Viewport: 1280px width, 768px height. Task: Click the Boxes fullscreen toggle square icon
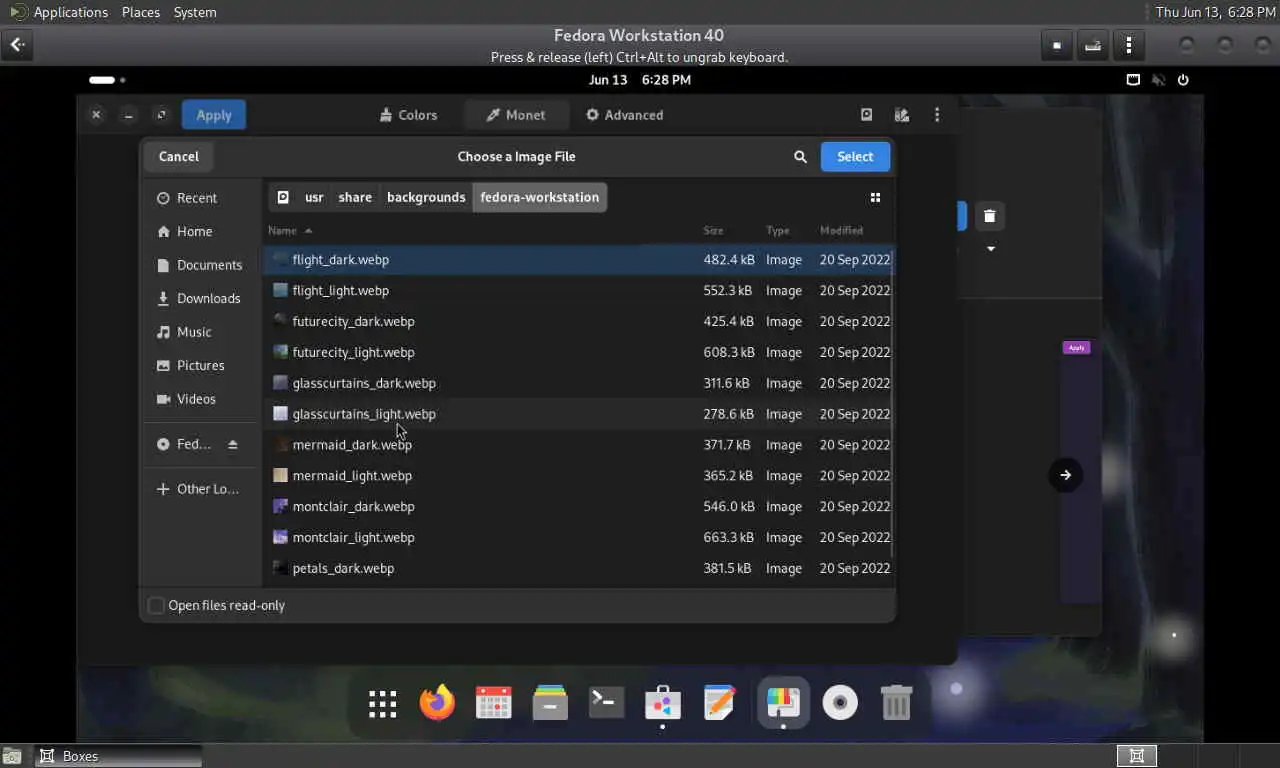click(x=1057, y=45)
